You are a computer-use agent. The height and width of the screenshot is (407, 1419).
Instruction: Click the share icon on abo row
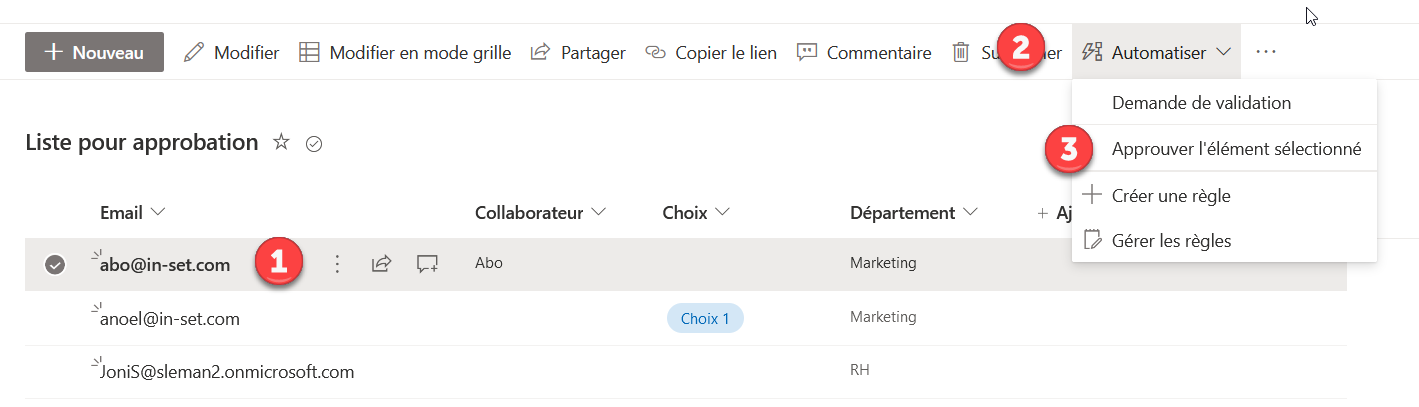[x=381, y=264]
